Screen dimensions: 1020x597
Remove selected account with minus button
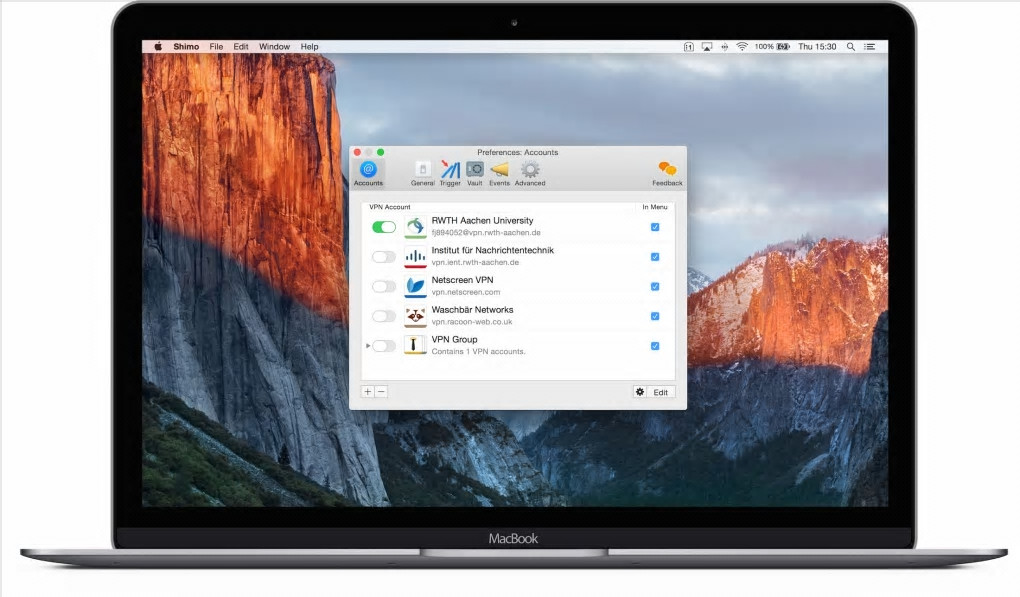pyautogui.click(x=381, y=391)
